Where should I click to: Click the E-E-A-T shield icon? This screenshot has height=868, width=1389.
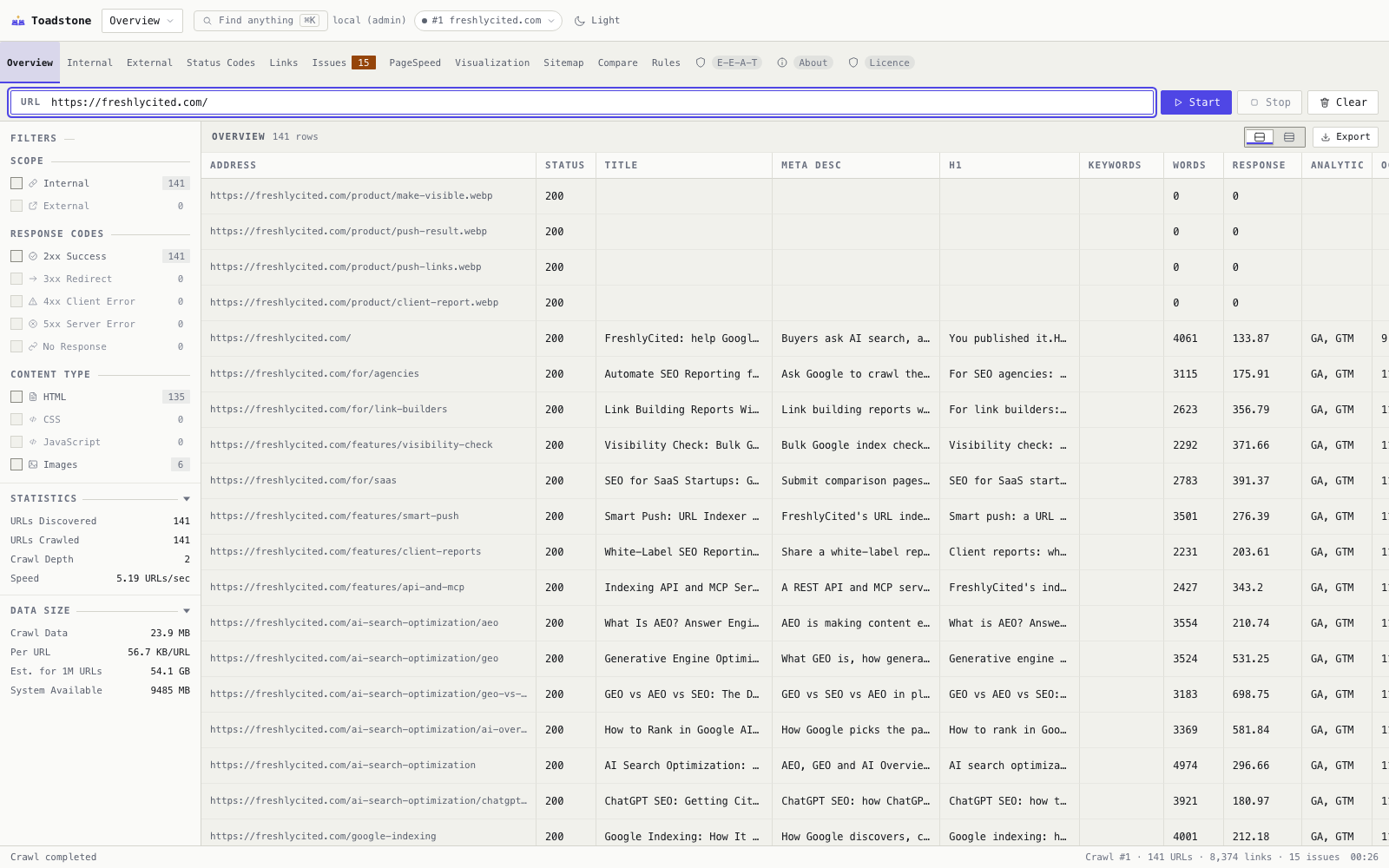(x=701, y=62)
